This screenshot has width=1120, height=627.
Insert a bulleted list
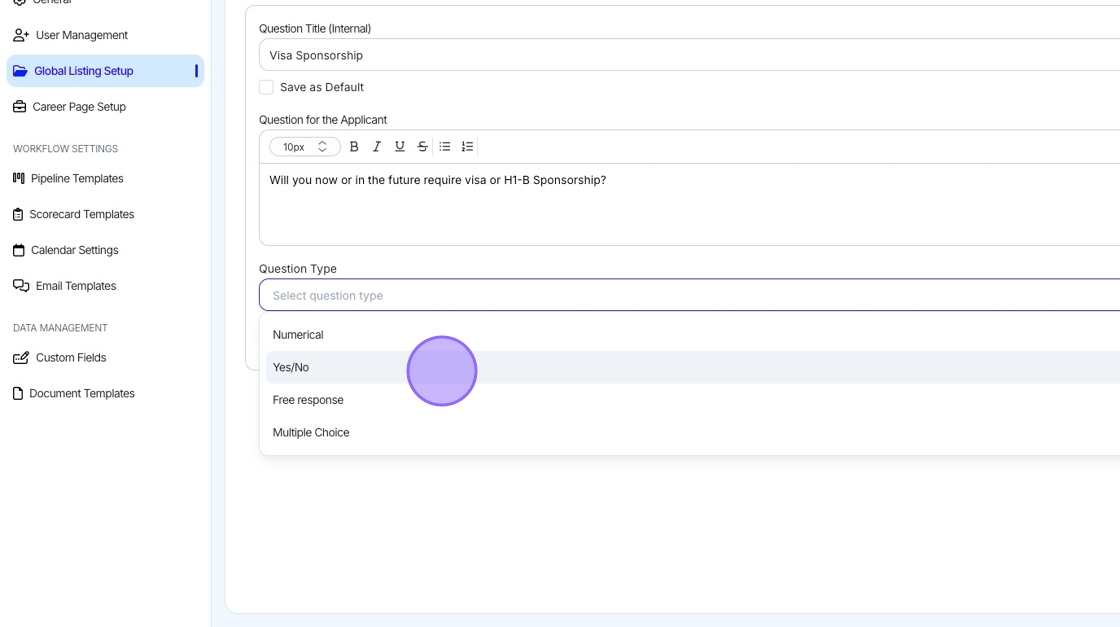[x=445, y=147]
